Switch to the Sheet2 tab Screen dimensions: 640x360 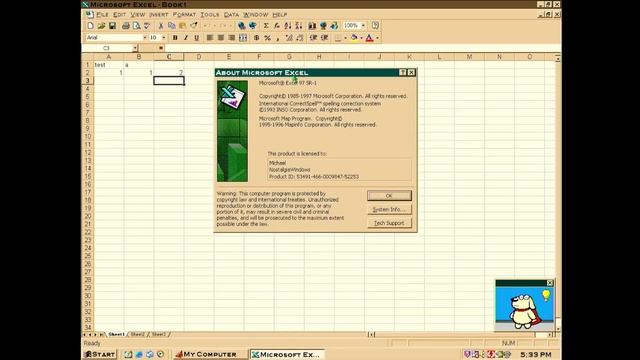point(138,334)
